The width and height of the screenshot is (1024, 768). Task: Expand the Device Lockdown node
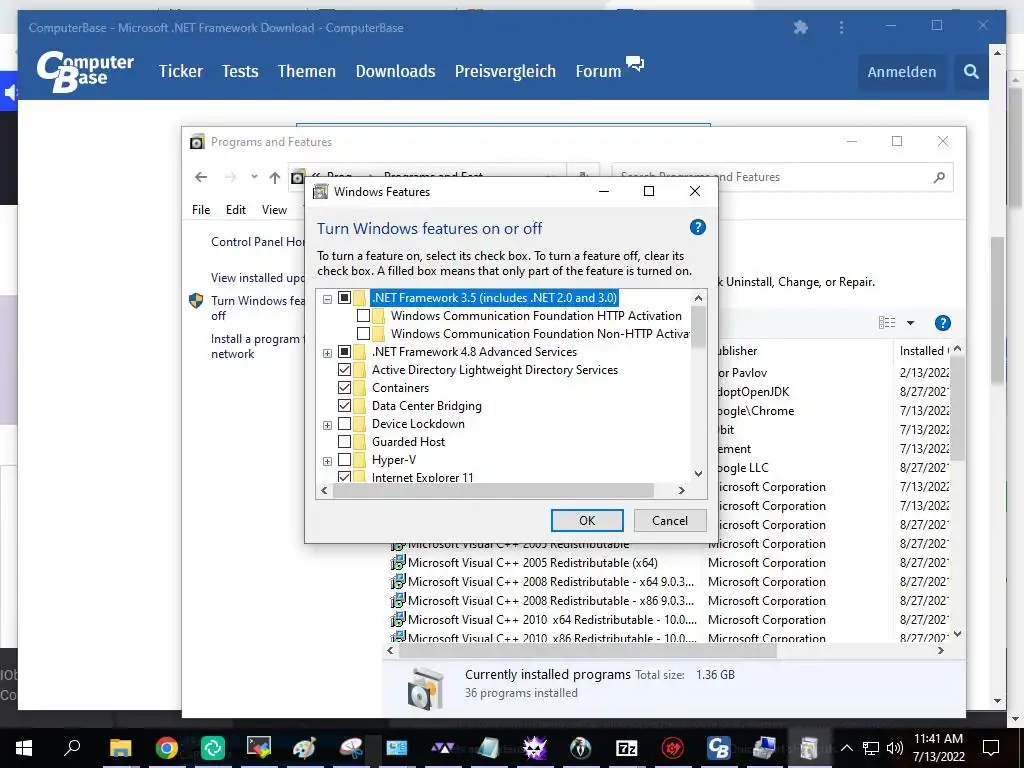click(x=327, y=425)
